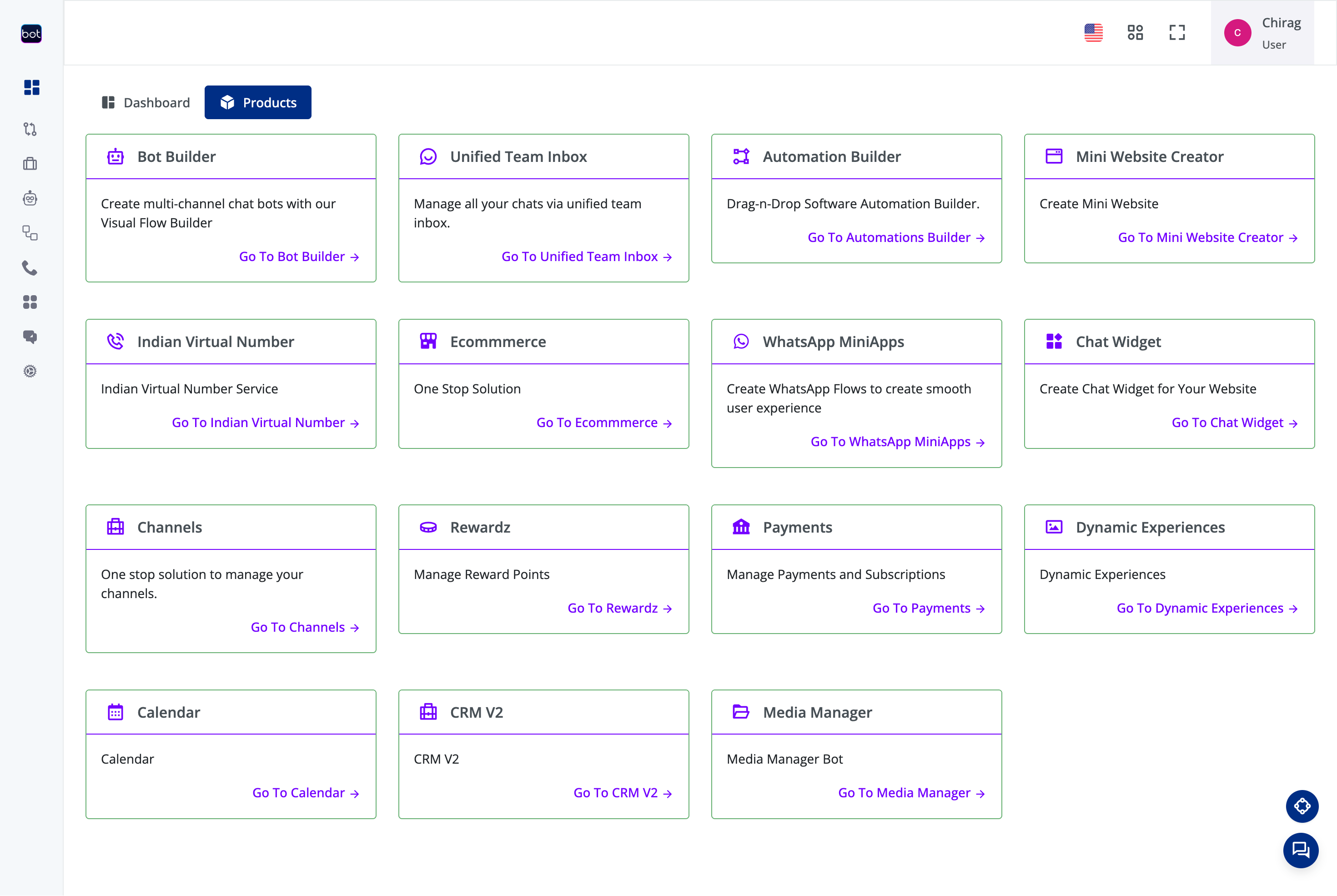Click the floating chat support button
The image size is (1337, 896).
point(1301,850)
